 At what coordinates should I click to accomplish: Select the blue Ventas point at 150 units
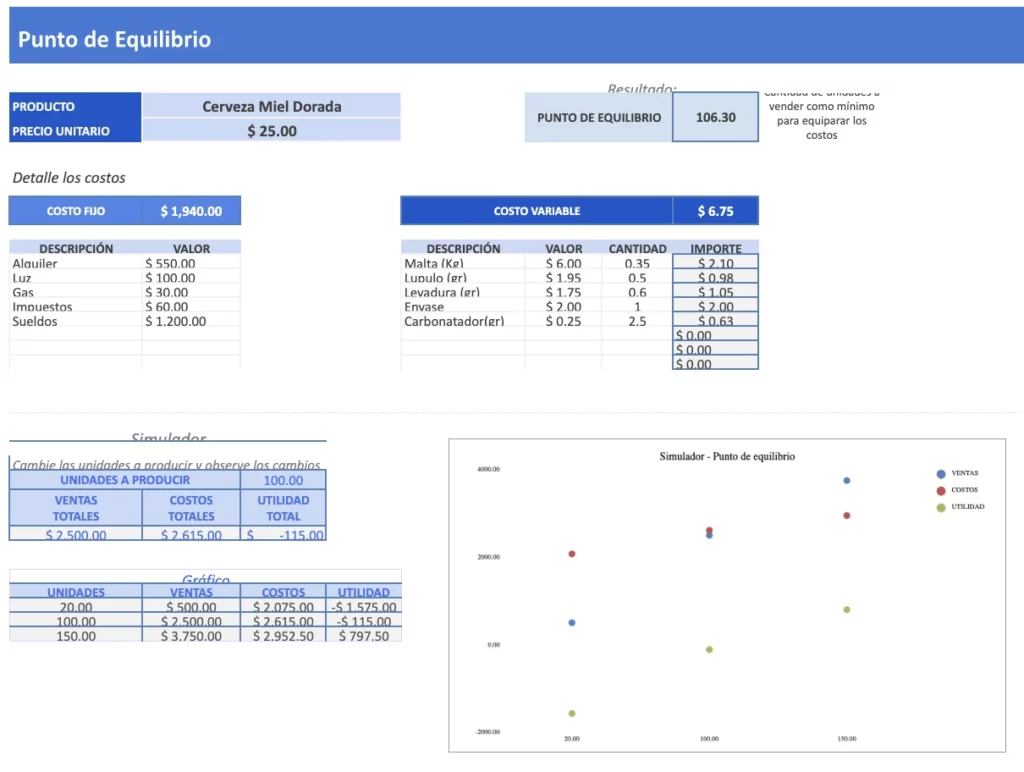pos(846,480)
